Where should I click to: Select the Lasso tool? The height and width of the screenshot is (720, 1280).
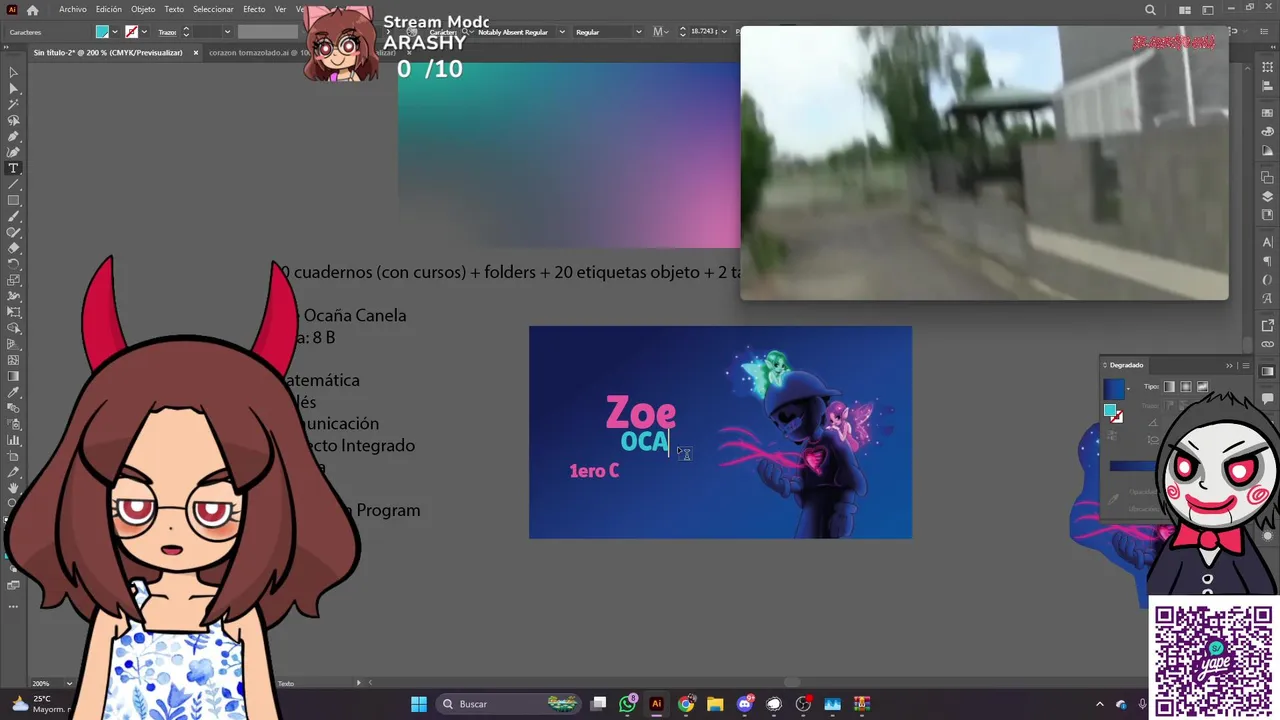coord(13,120)
